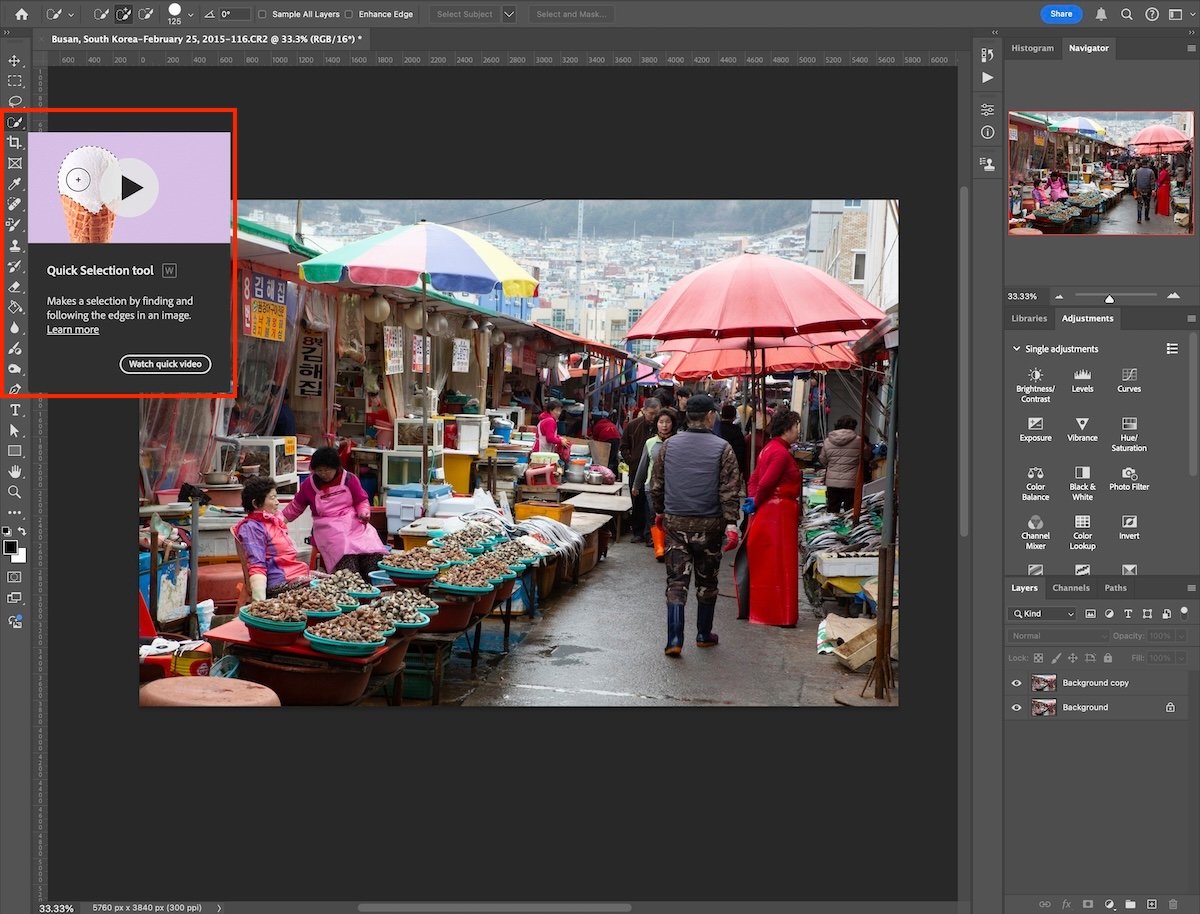
Task: Click the Watch quick video button
Action: pos(165,364)
